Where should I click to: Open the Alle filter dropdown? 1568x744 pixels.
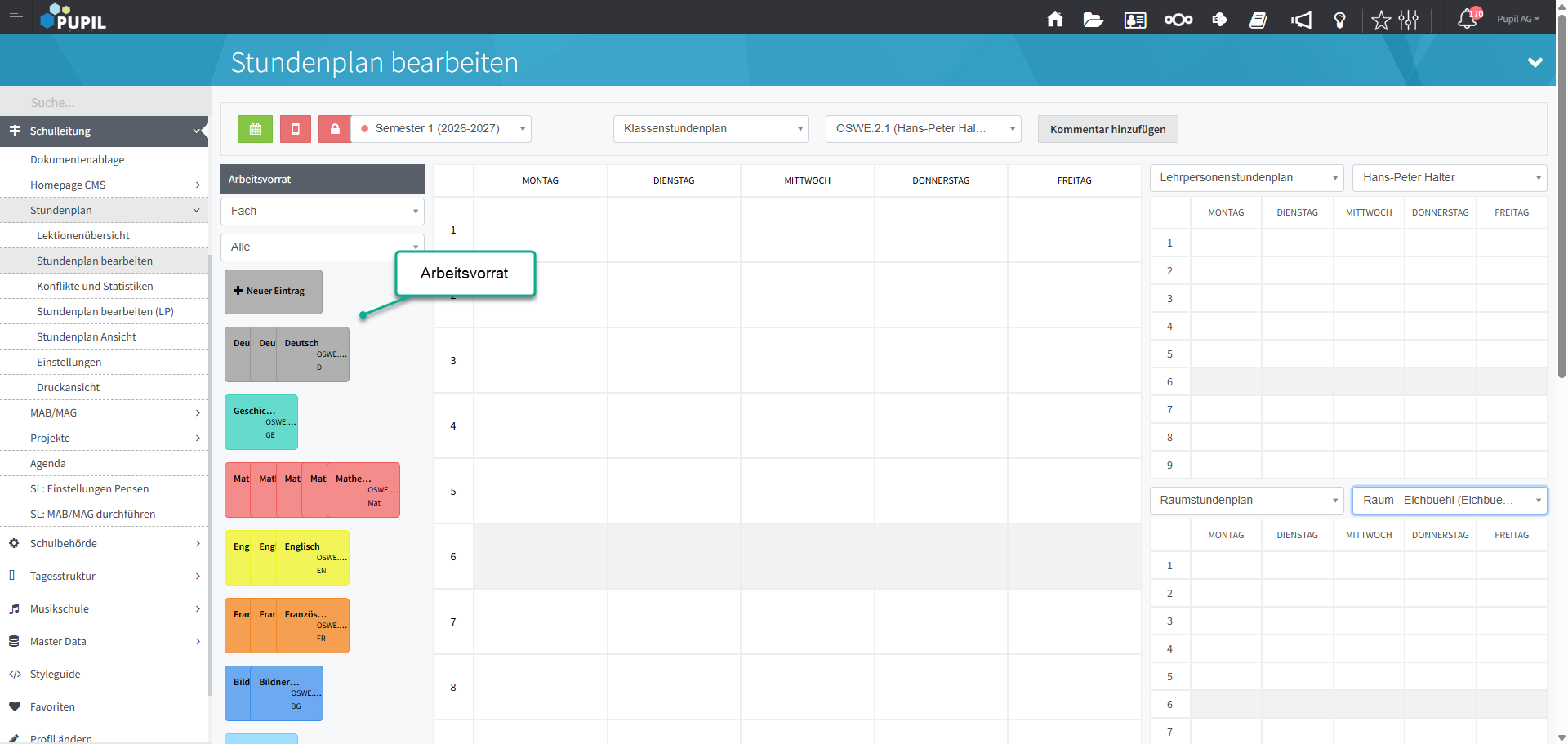pyautogui.click(x=322, y=247)
